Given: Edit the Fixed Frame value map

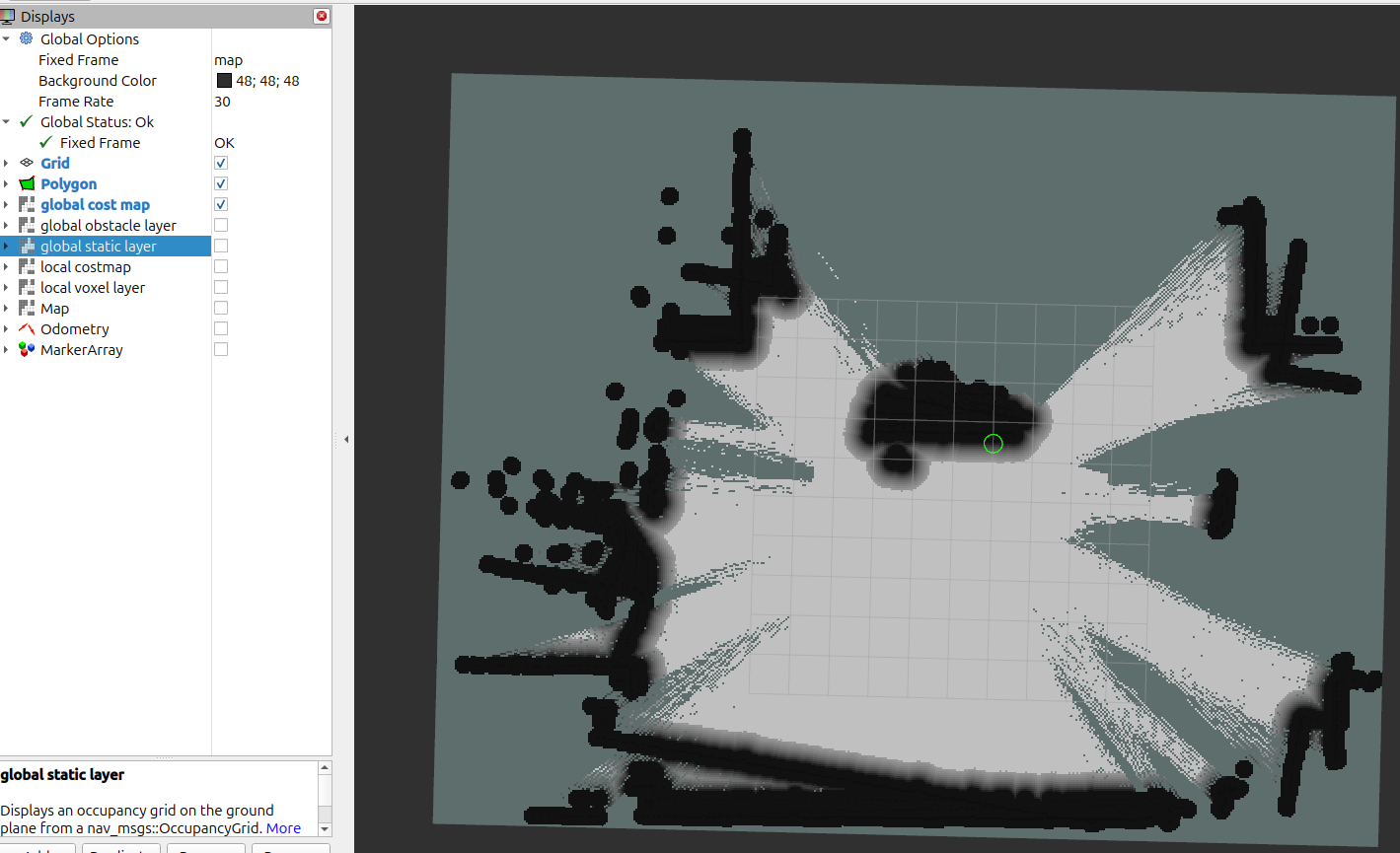Looking at the screenshot, I should [228, 60].
